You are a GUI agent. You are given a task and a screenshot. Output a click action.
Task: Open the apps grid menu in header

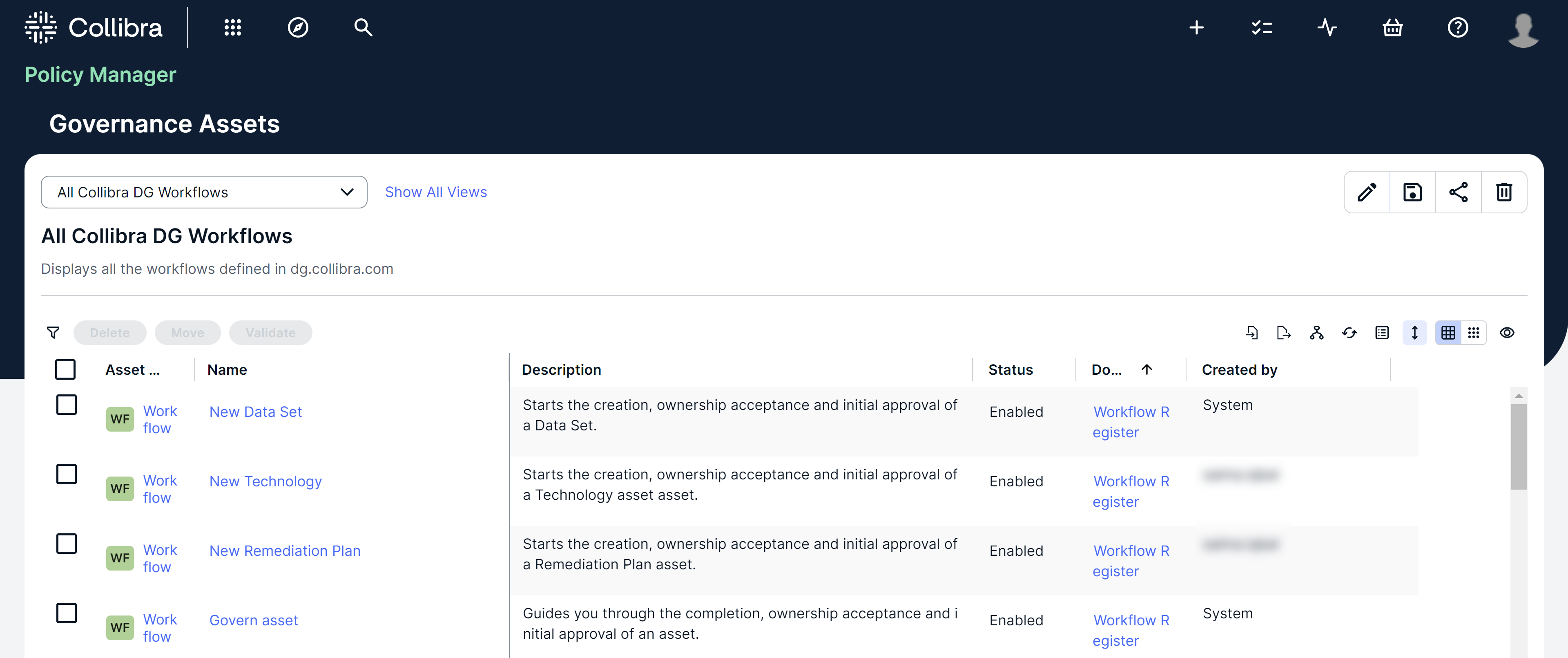click(232, 27)
